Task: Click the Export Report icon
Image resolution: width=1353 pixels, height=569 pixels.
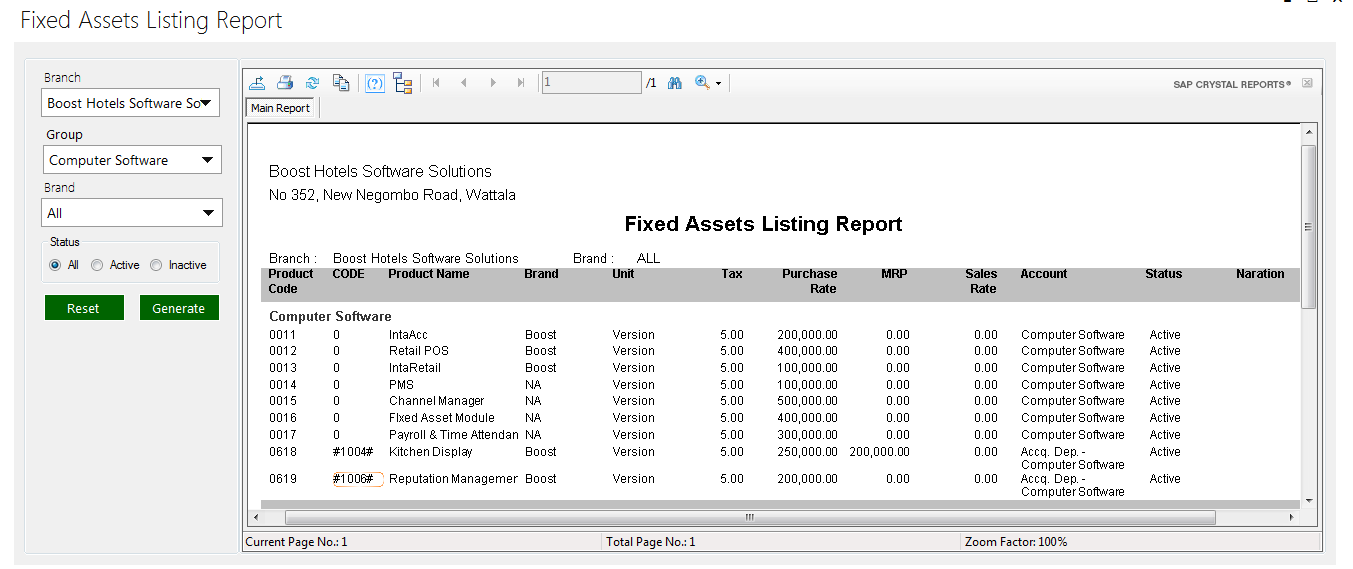Action: pos(257,83)
